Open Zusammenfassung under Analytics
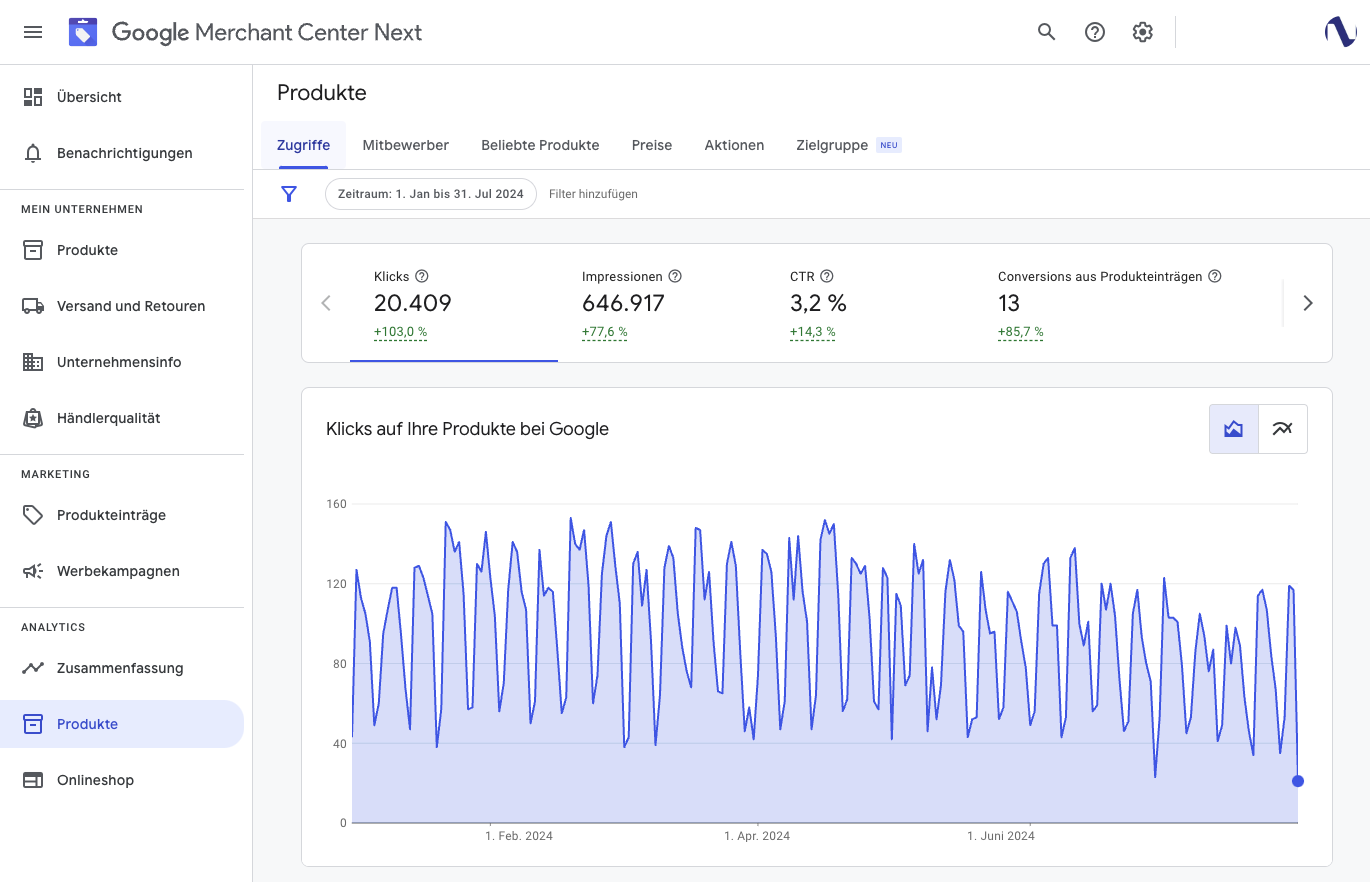The height and width of the screenshot is (882, 1370). (x=119, y=668)
